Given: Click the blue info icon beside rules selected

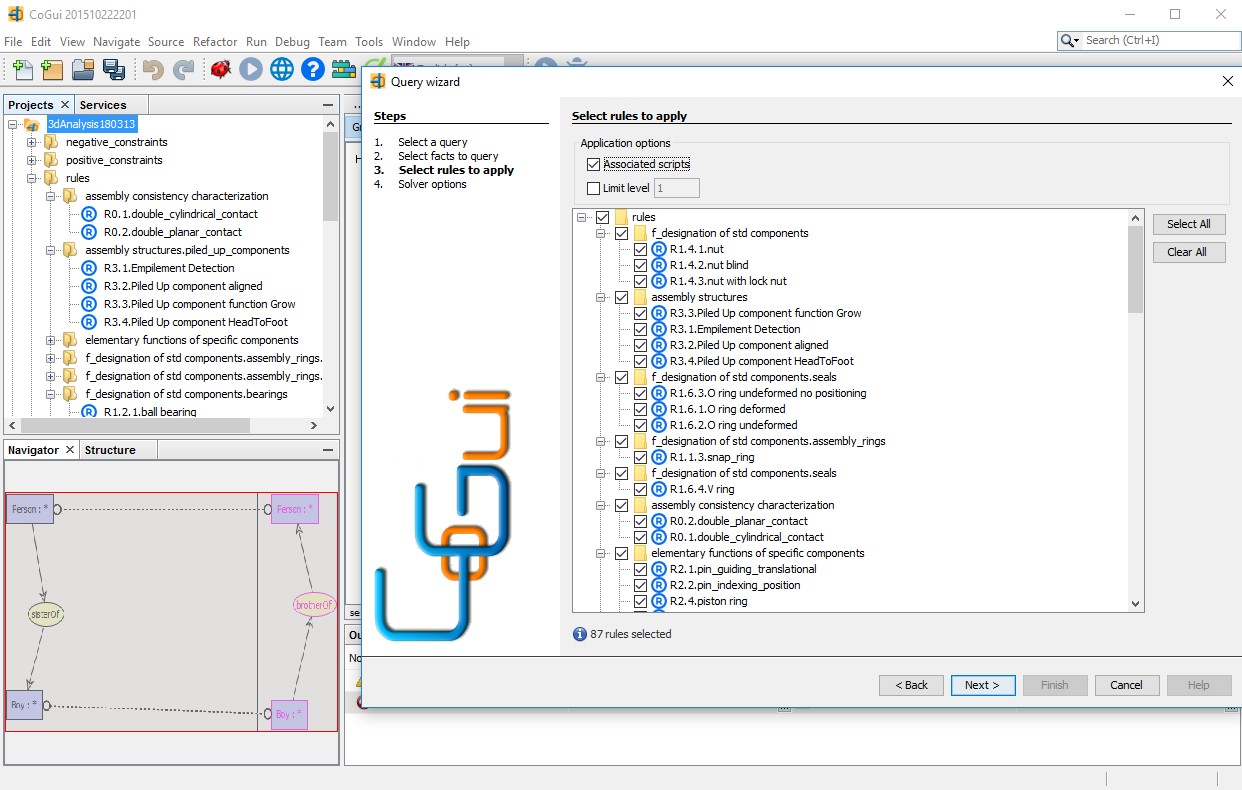Looking at the screenshot, I should coord(579,634).
